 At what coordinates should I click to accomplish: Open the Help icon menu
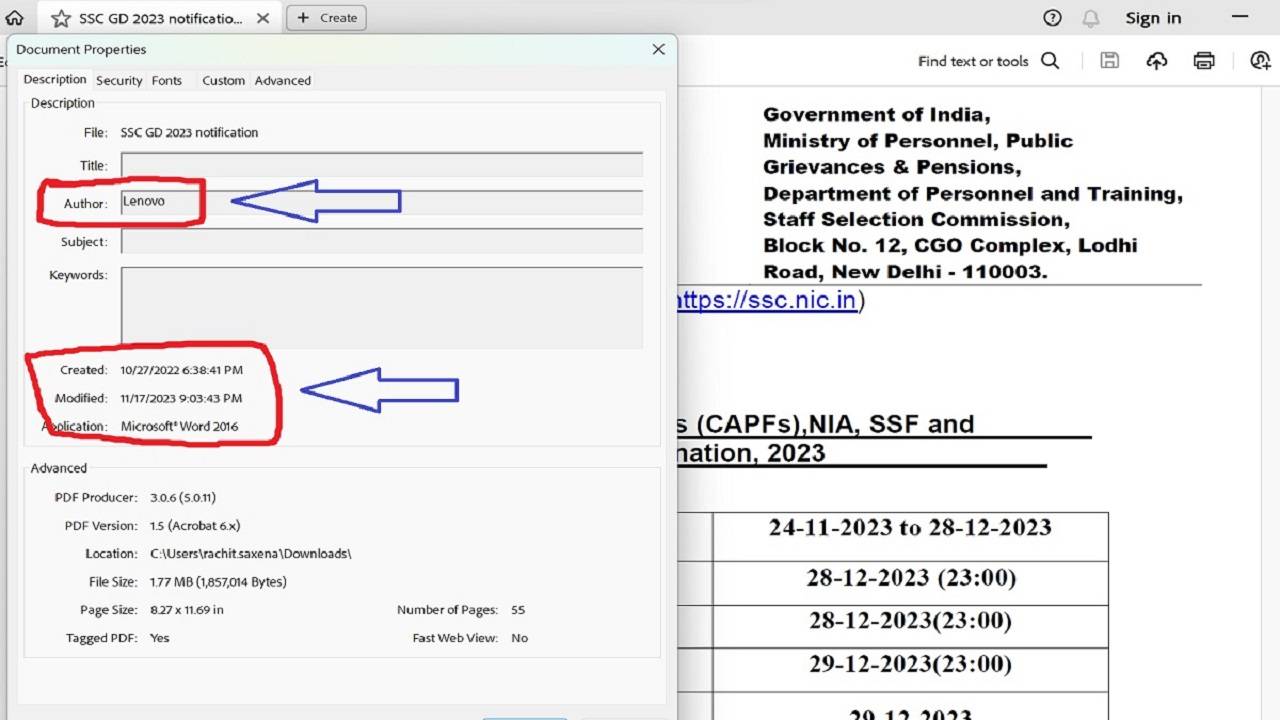(1052, 18)
